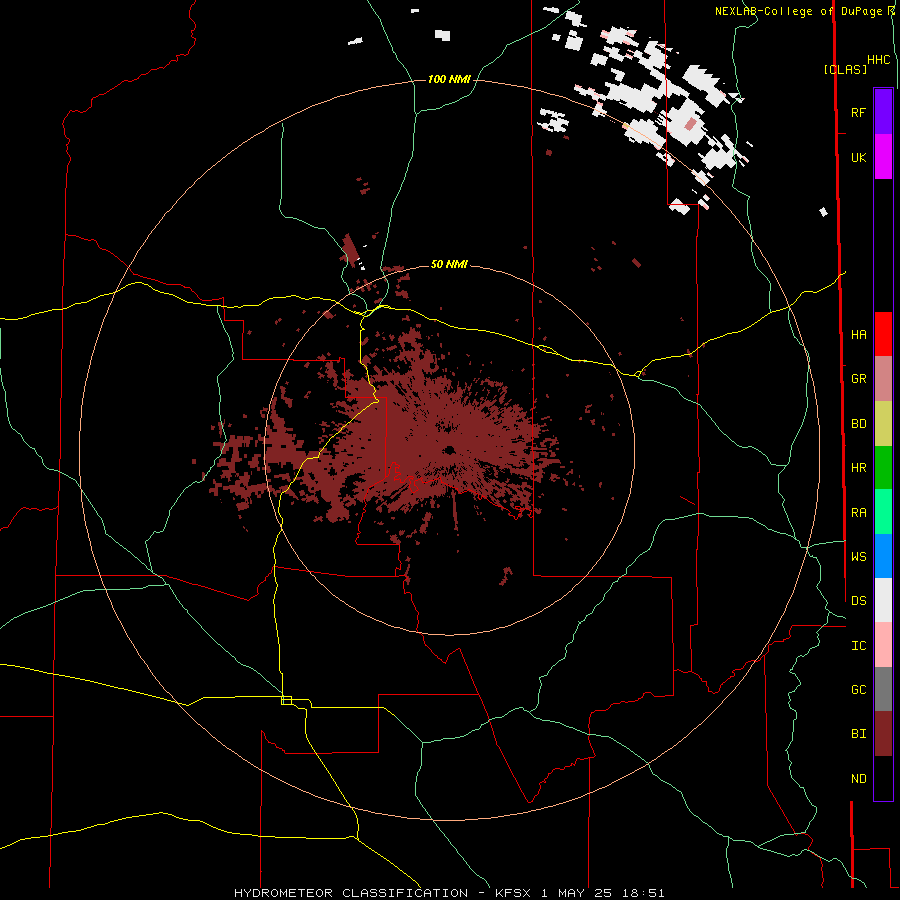Click the DS legend label
The width and height of the screenshot is (900, 900).
pyautogui.click(x=858, y=600)
